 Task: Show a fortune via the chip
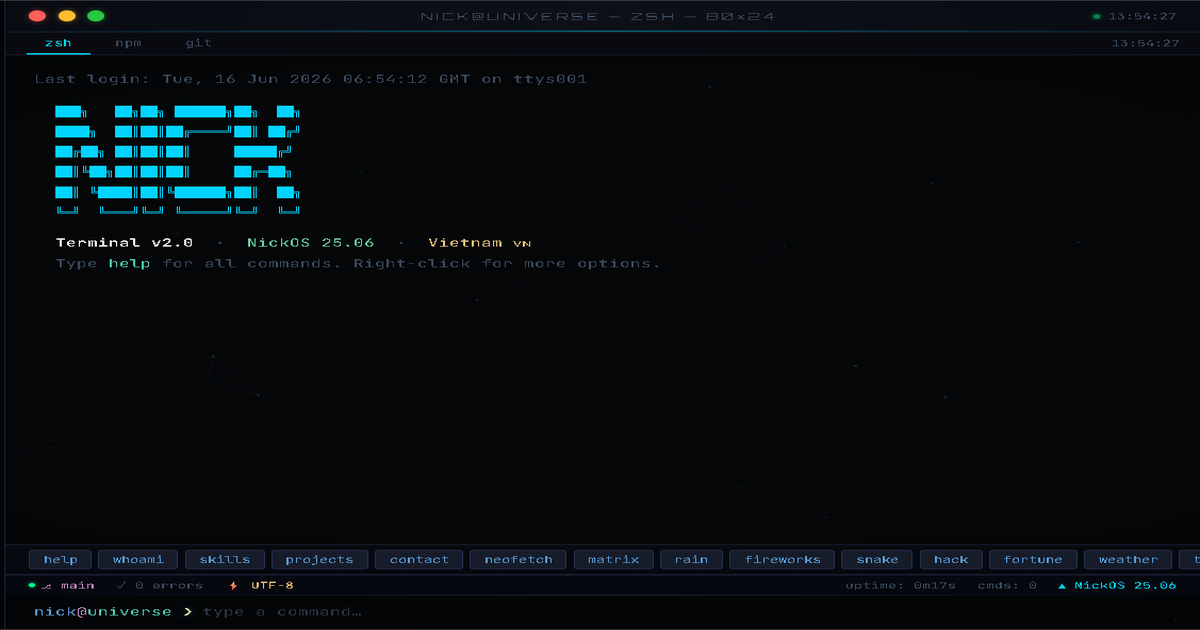(1033, 560)
